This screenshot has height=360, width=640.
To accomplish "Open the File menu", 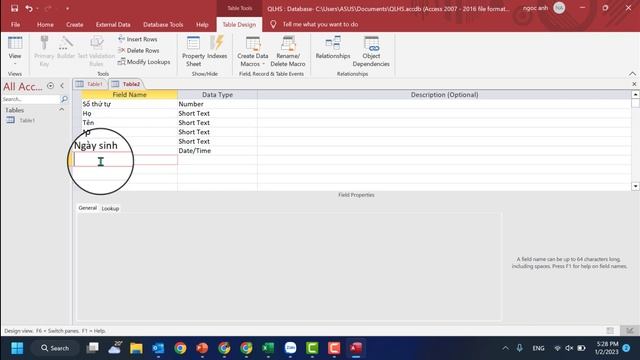I will tap(16, 24).
